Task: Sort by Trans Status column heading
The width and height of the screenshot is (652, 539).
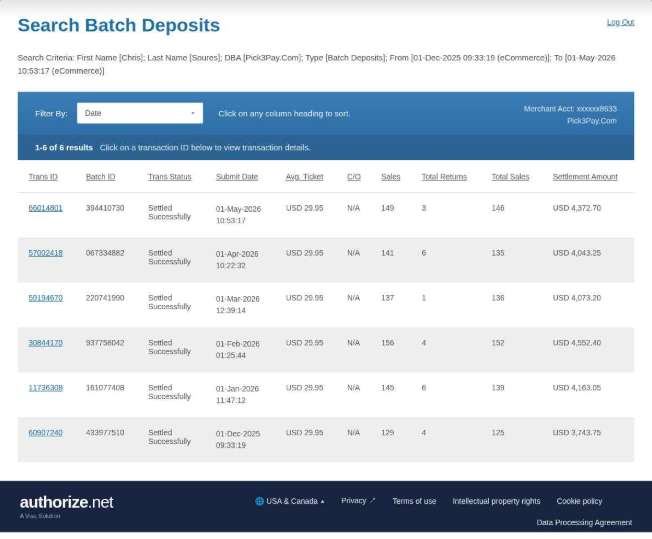Action: pos(170,177)
